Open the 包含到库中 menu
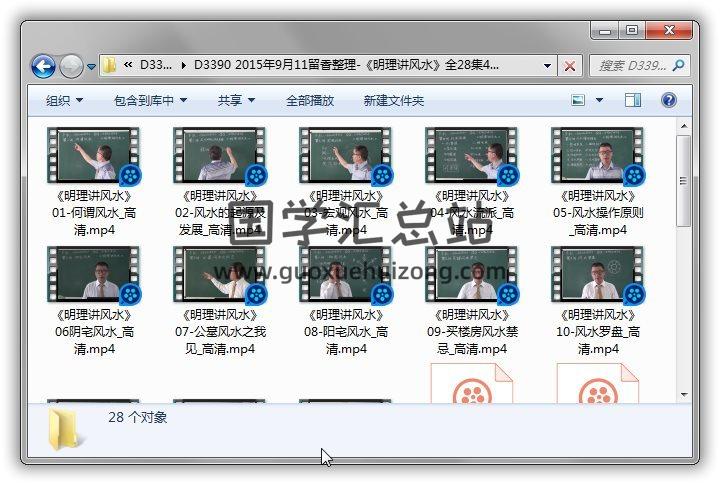720x485 pixels. click(150, 101)
